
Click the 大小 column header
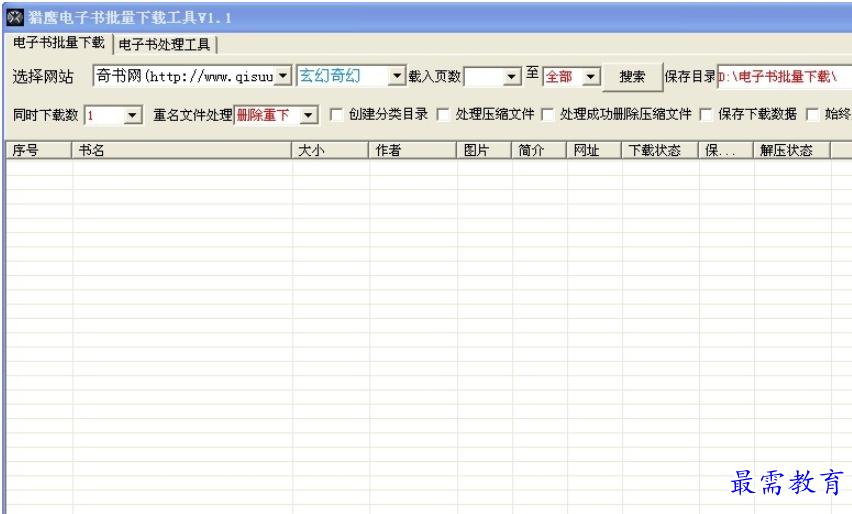click(330, 151)
